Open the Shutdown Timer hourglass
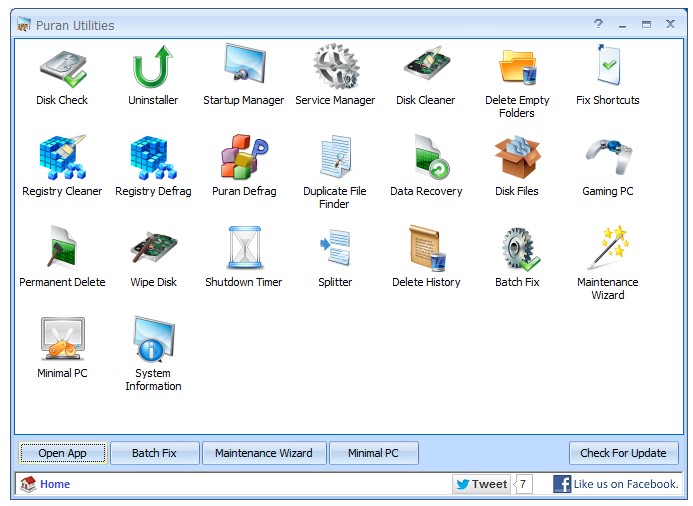The image size is (693, 506). pyautogui.click(x=244, y=247)
